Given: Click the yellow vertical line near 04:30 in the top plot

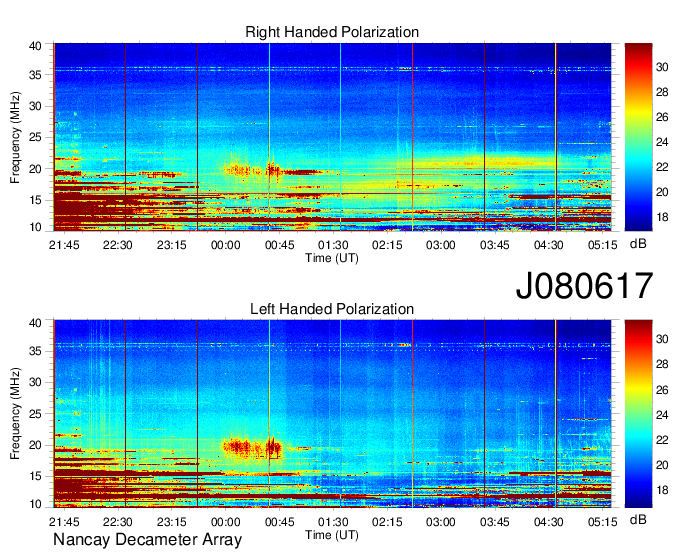Looking at the screenshot, I should coord(556,137).
